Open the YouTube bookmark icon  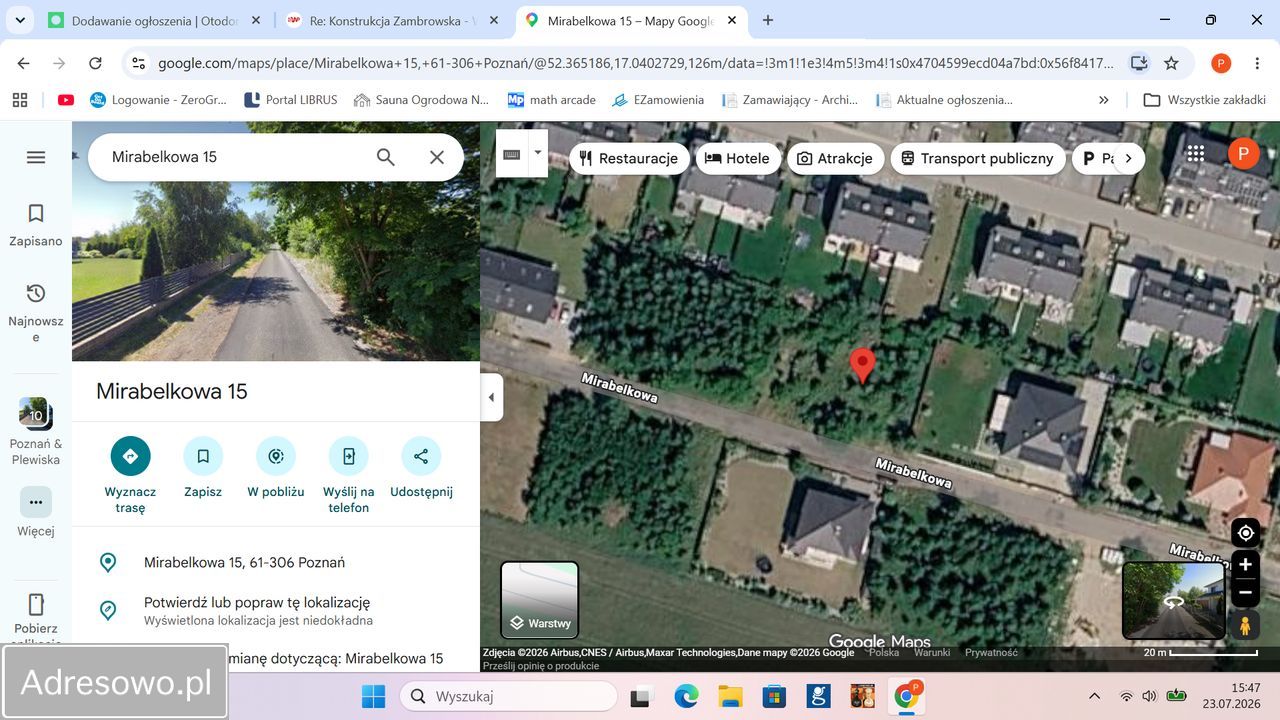tap(66, 100)
